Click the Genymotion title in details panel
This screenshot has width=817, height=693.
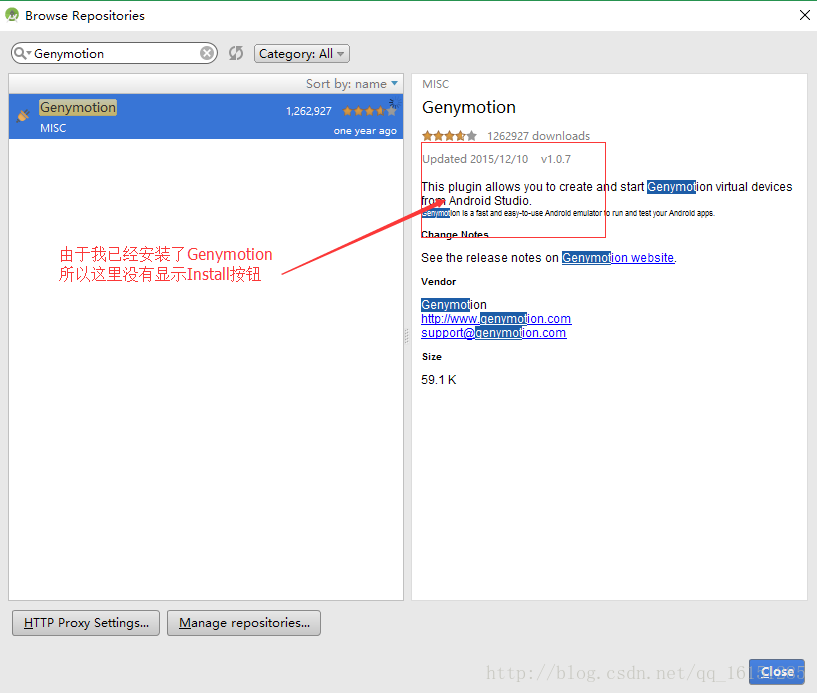point(468,107)
